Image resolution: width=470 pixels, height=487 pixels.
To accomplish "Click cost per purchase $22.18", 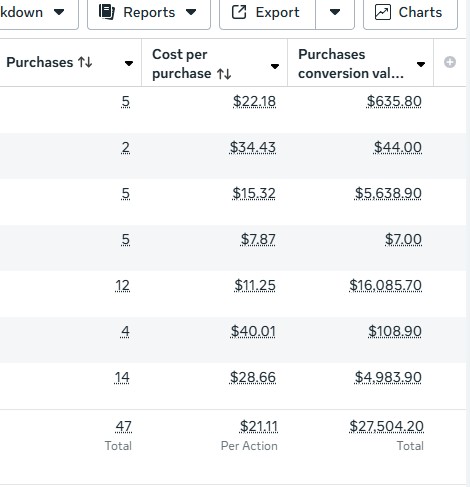I will click(x=254, y=101).
